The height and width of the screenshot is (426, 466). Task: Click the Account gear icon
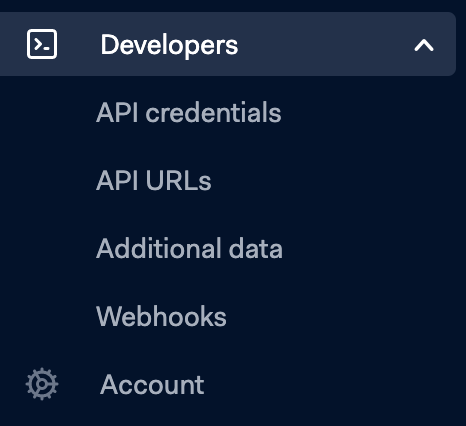coord(42,384)
